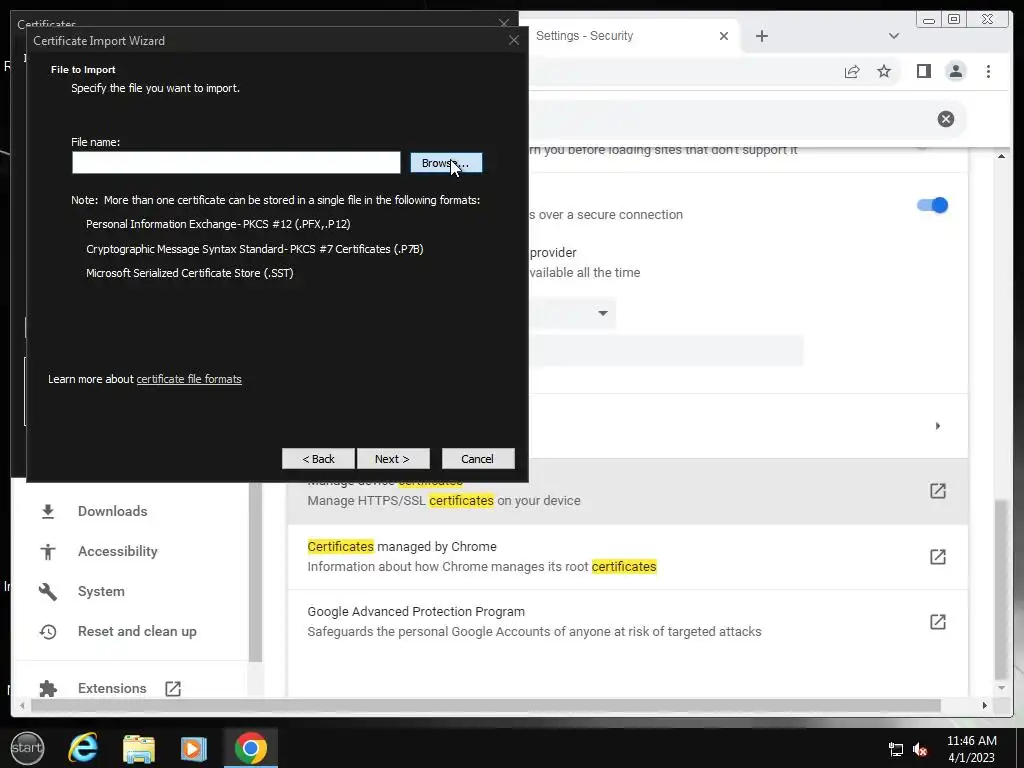Screen dimensions: 1024x768
Task: Open the Chrome profile avatar
Action: pyautogui.click(x=955, y=71)
